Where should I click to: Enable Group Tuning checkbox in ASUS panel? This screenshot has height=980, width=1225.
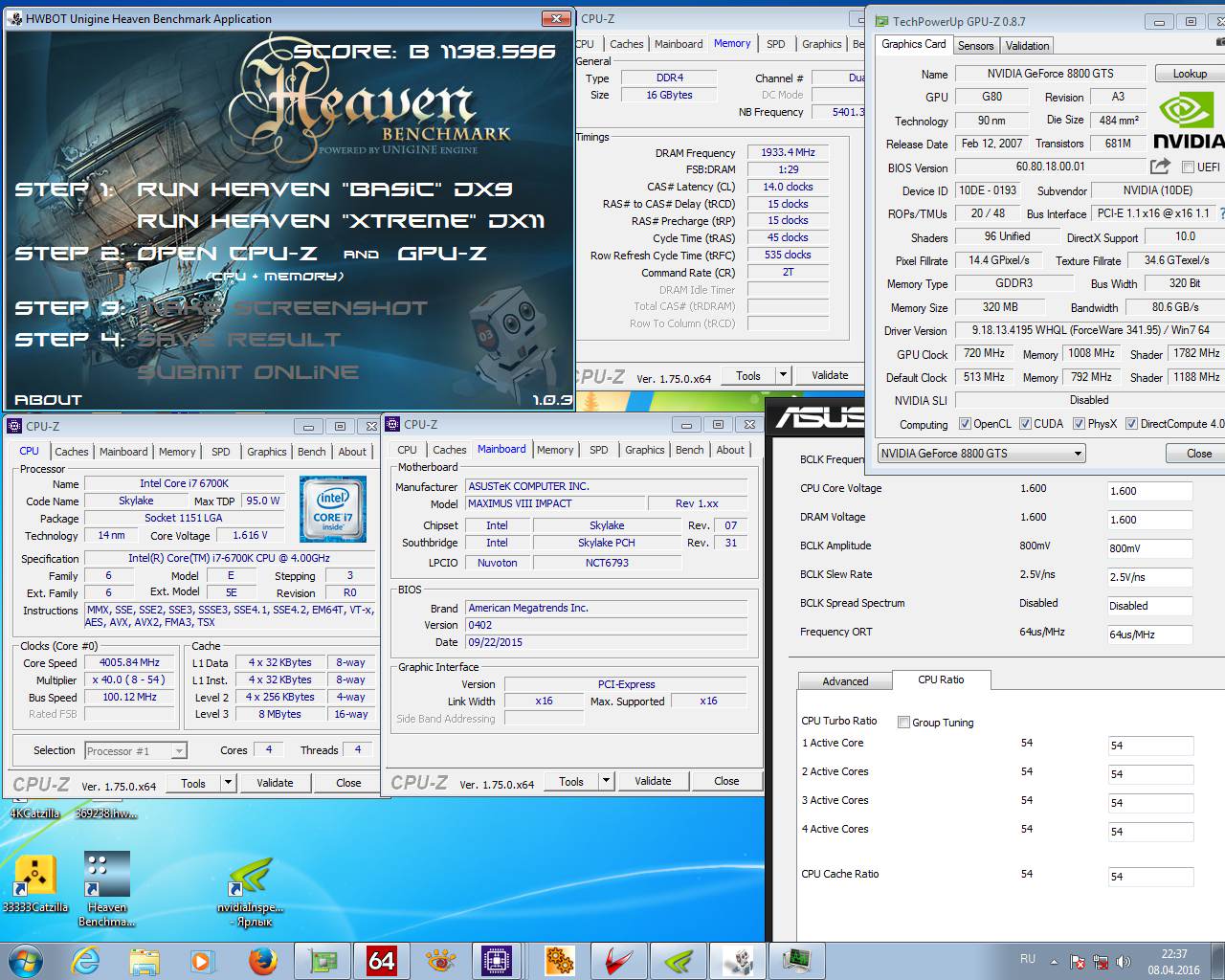[x=903, y=723]
